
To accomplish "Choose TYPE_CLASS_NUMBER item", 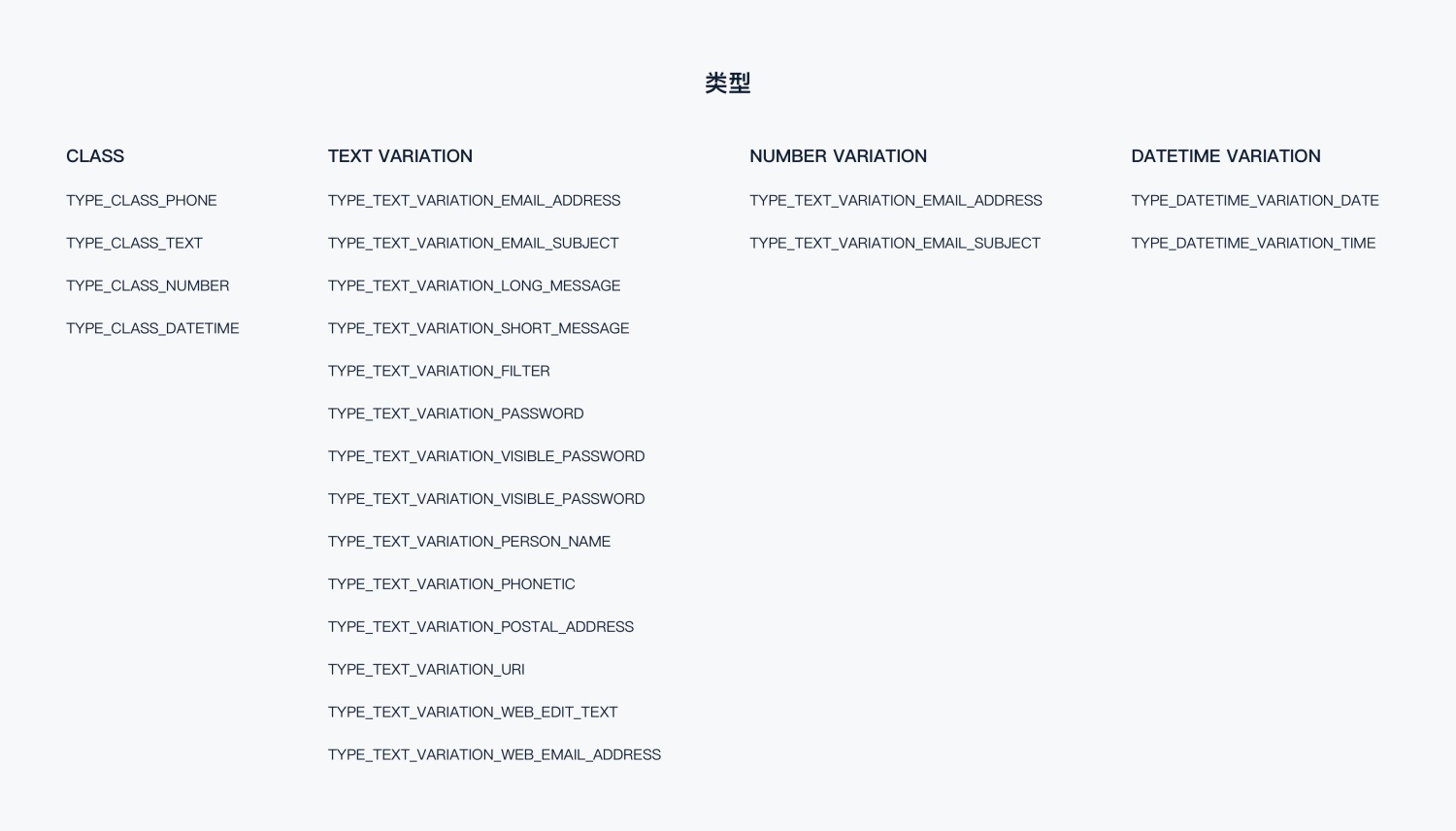I will click(148, 286).
